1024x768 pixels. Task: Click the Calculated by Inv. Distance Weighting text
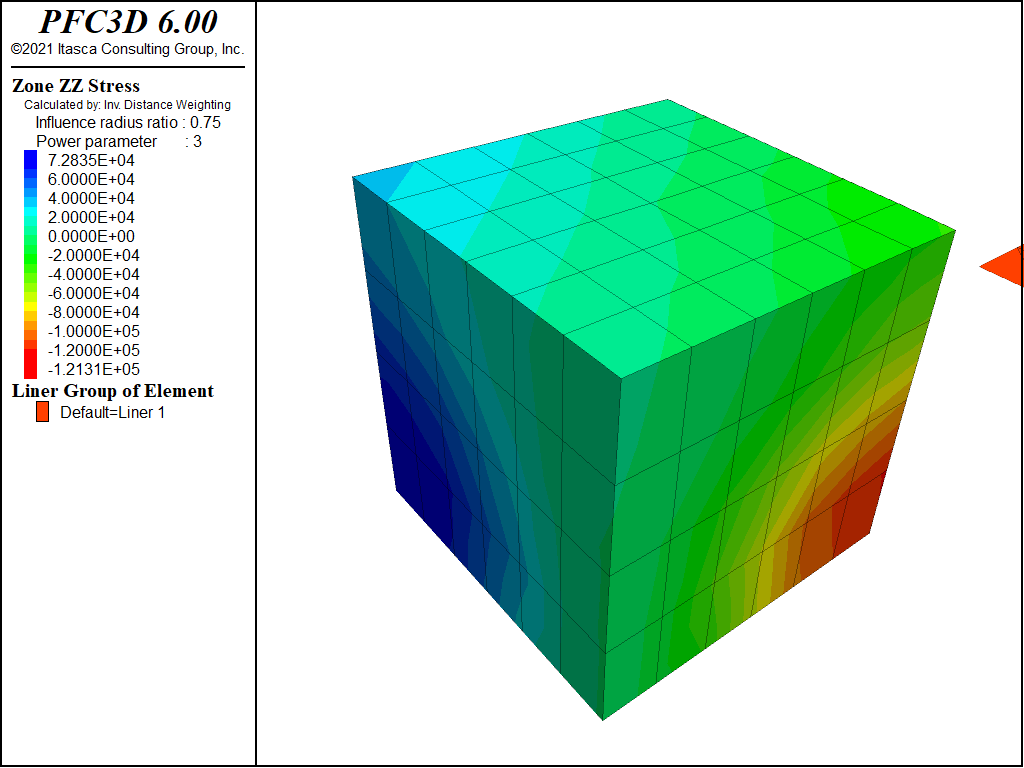click(x=127, y=104)
